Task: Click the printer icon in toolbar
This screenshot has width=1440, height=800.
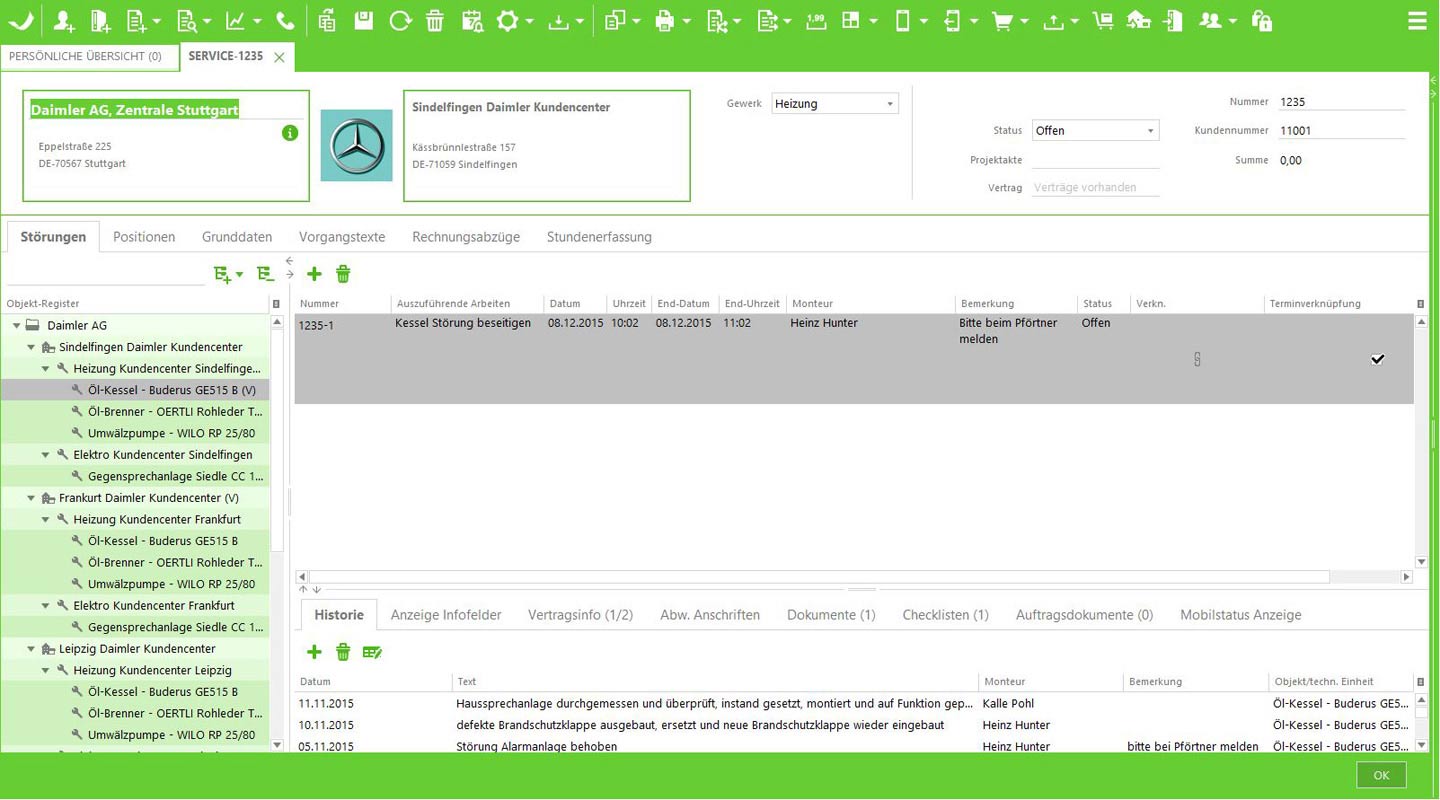Action: (x=666, y=20)
